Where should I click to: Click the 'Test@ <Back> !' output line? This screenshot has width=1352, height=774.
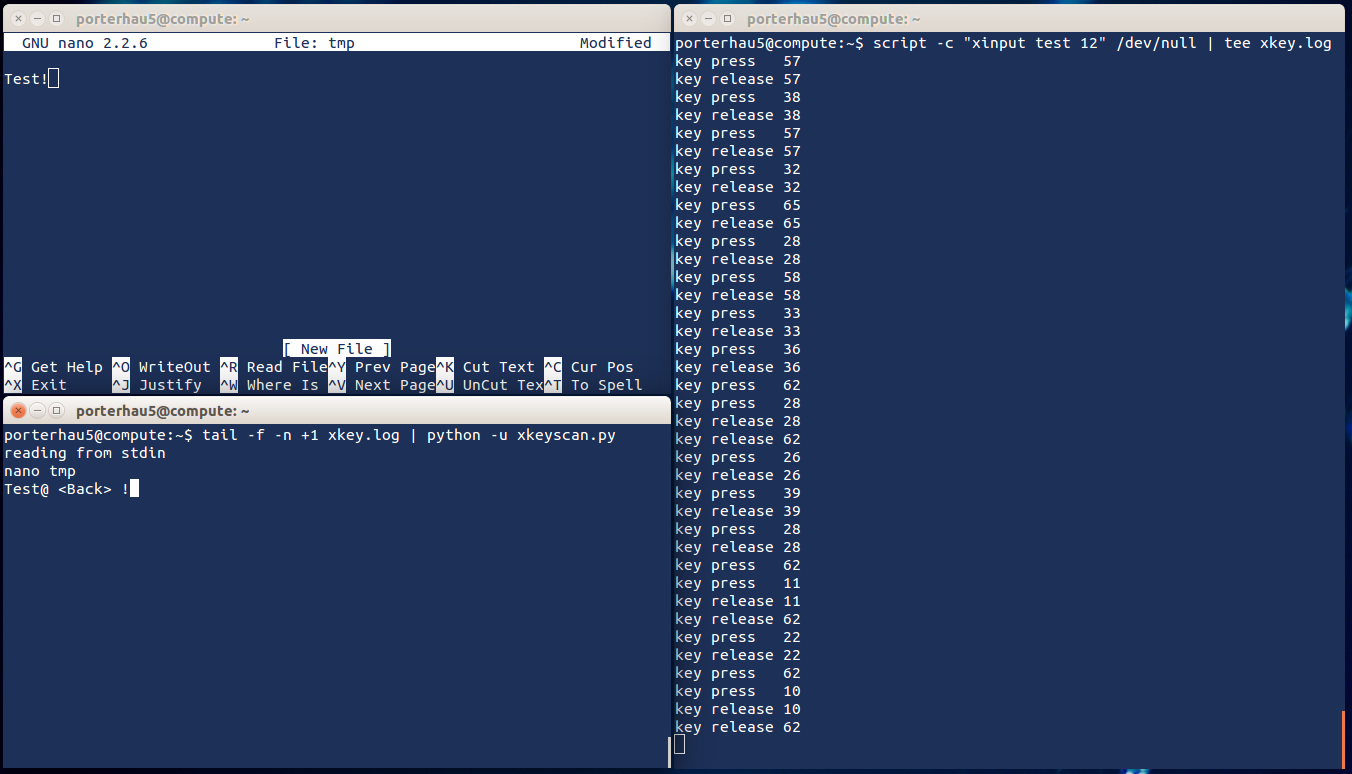(67, 489)
